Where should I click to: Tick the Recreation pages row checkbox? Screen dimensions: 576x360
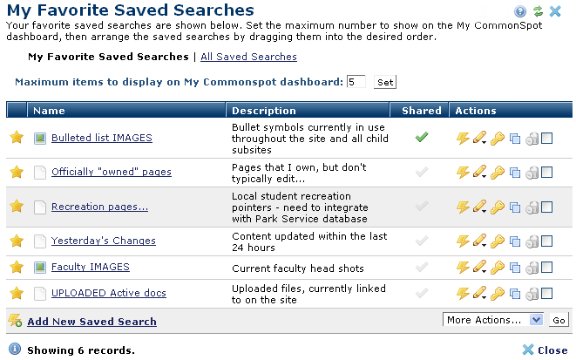coord(547,207)
